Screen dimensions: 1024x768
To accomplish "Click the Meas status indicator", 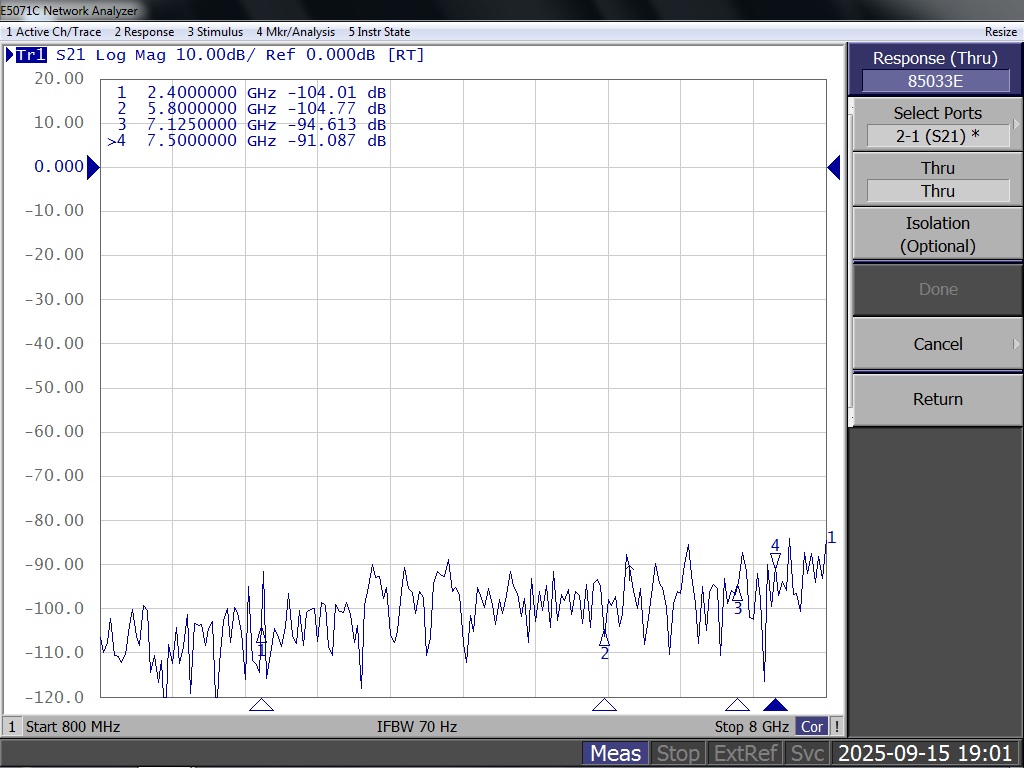I will coord(615,753).
